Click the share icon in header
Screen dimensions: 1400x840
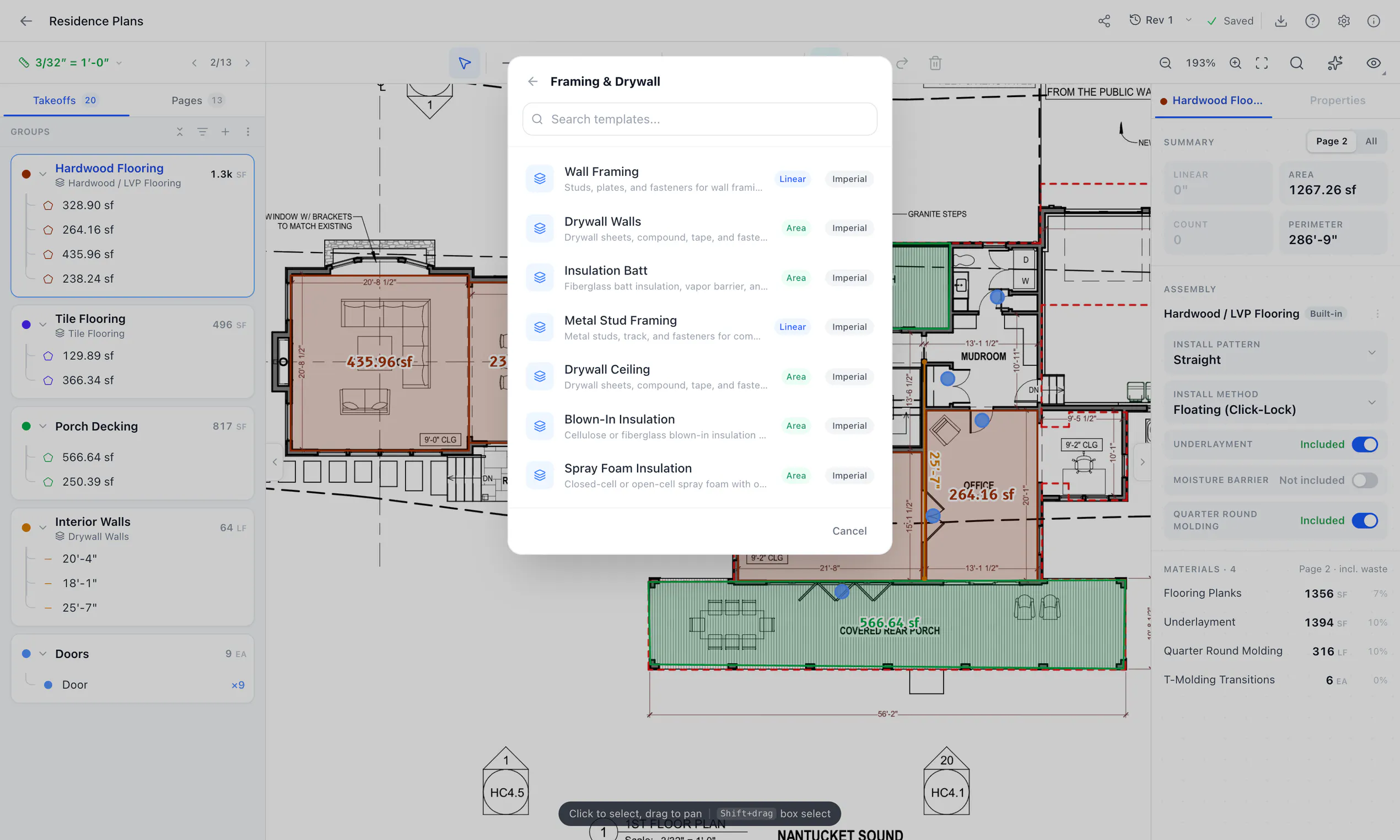click(x=1104, y=21)
